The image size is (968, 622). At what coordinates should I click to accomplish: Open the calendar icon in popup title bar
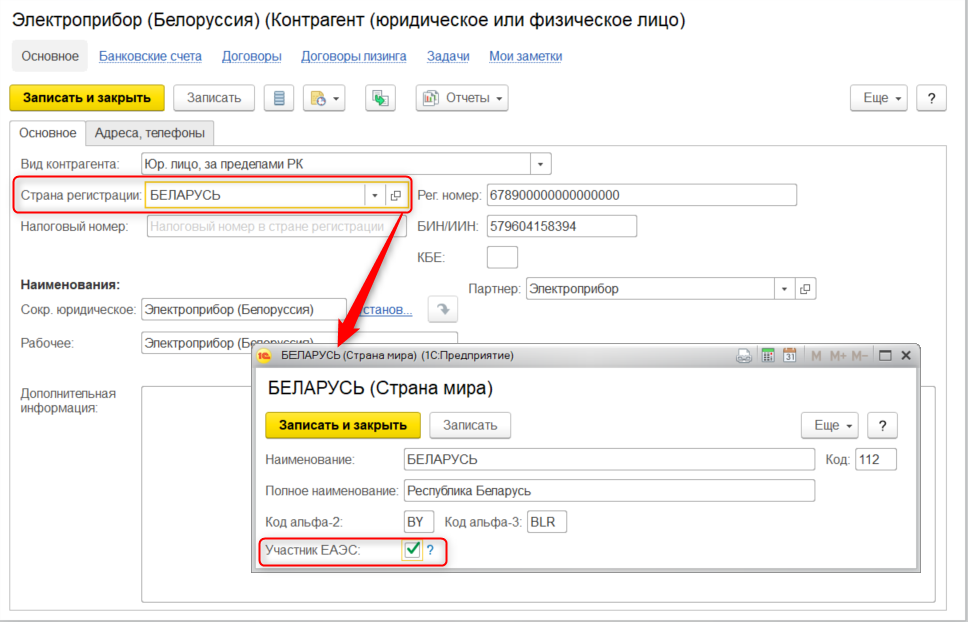tap(789, 355)
